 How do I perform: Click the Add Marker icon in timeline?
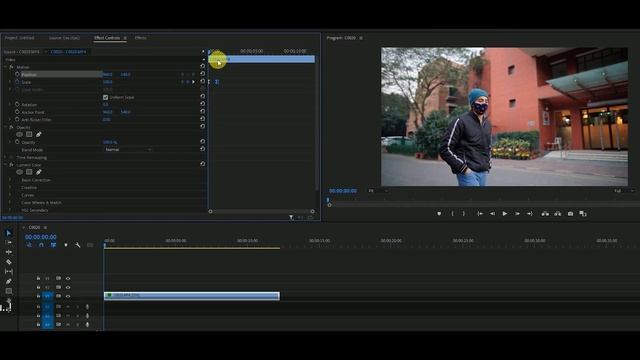coord(66,245)
